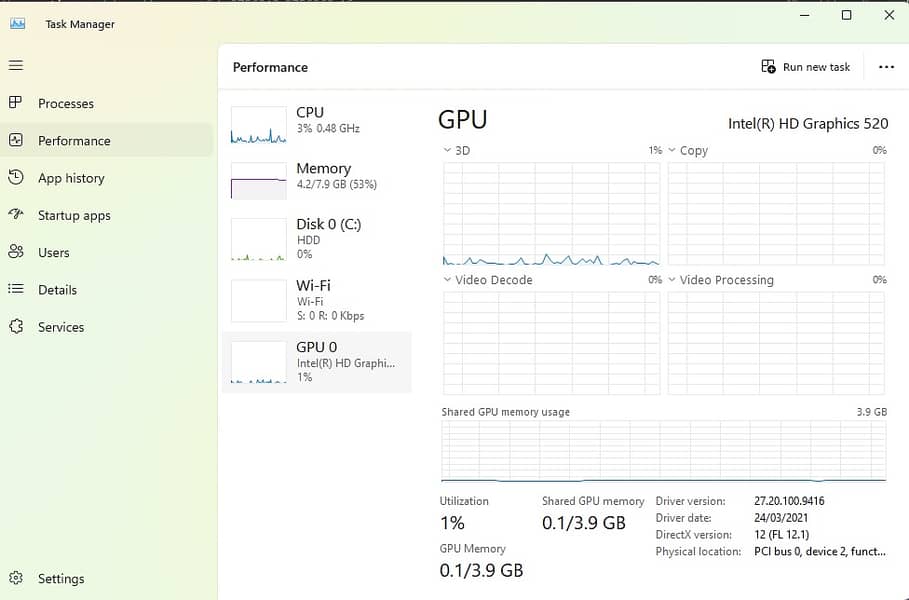Viewport: 909px width, 600px height.
Task: Click the Startup apps gauge icon
Action: (15, 215)
